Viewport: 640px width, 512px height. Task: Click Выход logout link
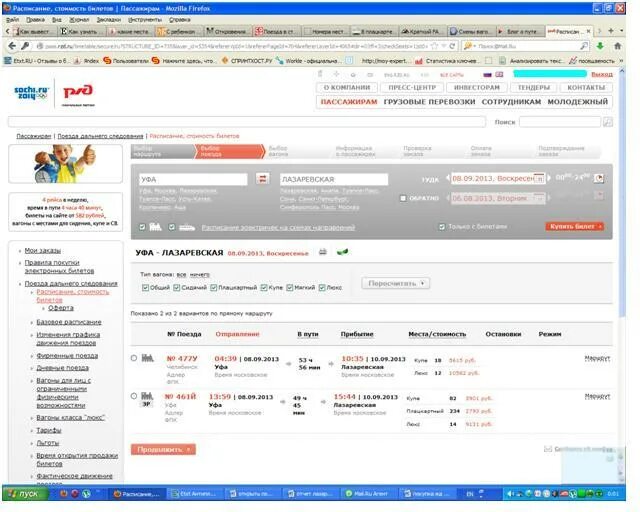602,74
